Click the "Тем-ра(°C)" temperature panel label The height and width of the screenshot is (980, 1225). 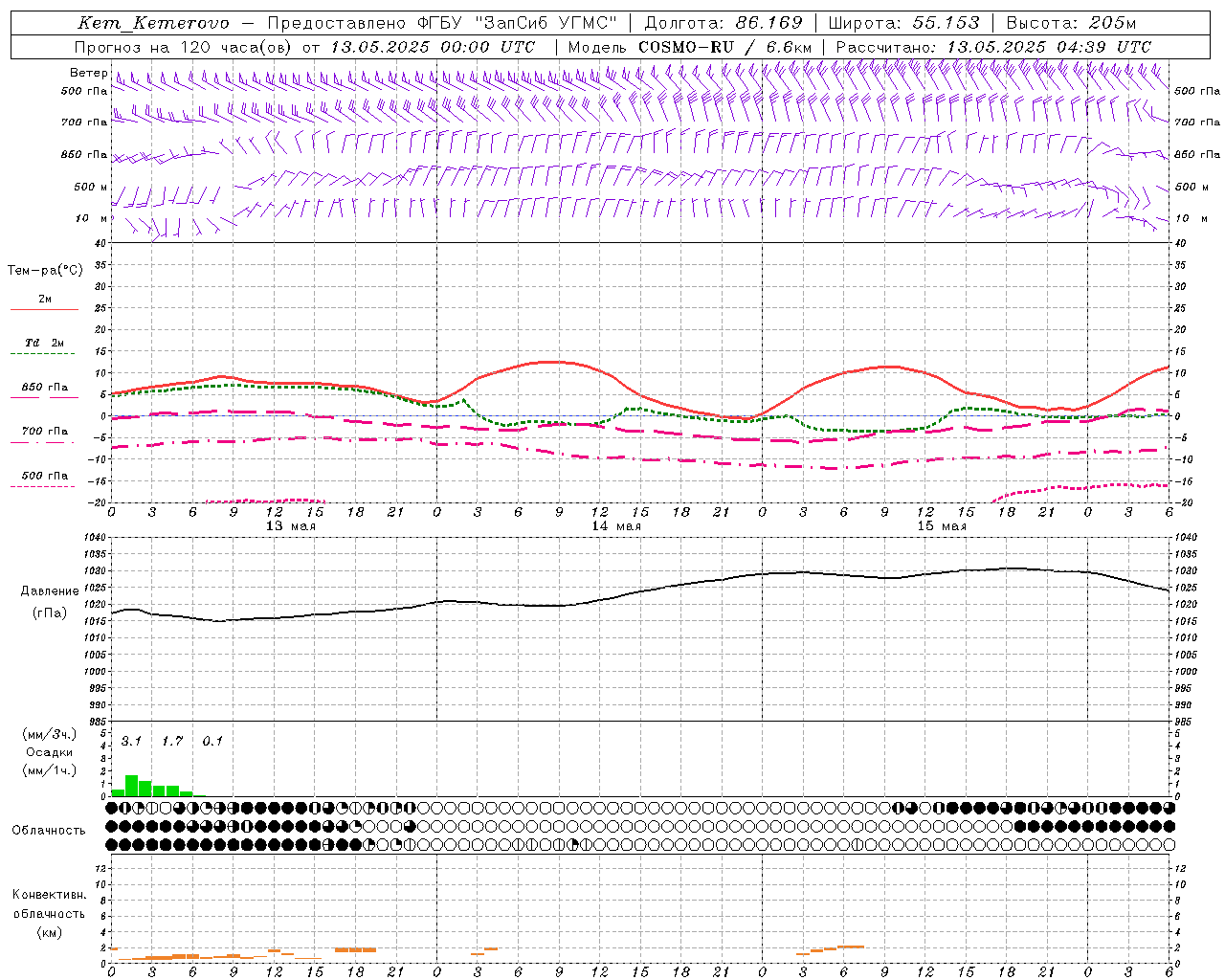[x=45, y=271]
